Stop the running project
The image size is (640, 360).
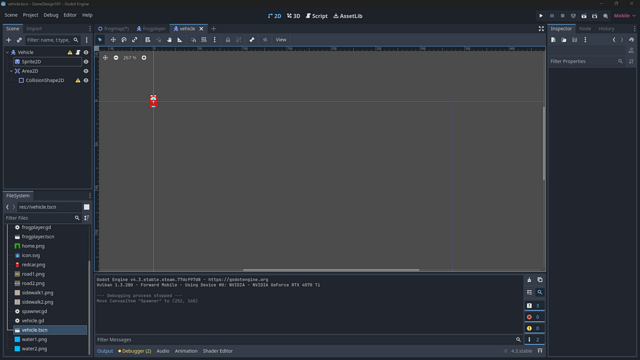coord(562,16)
